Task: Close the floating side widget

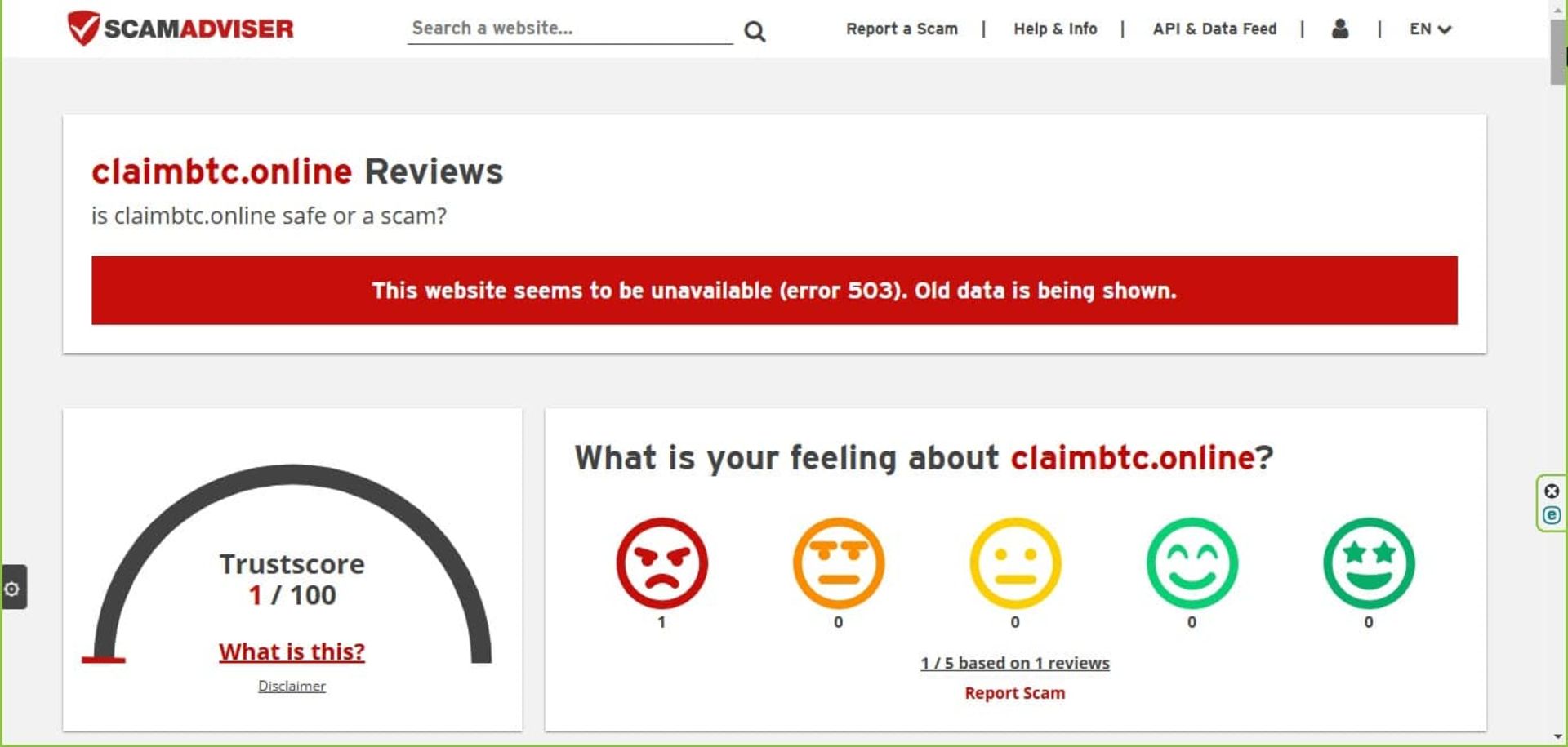Action: 1552,491
